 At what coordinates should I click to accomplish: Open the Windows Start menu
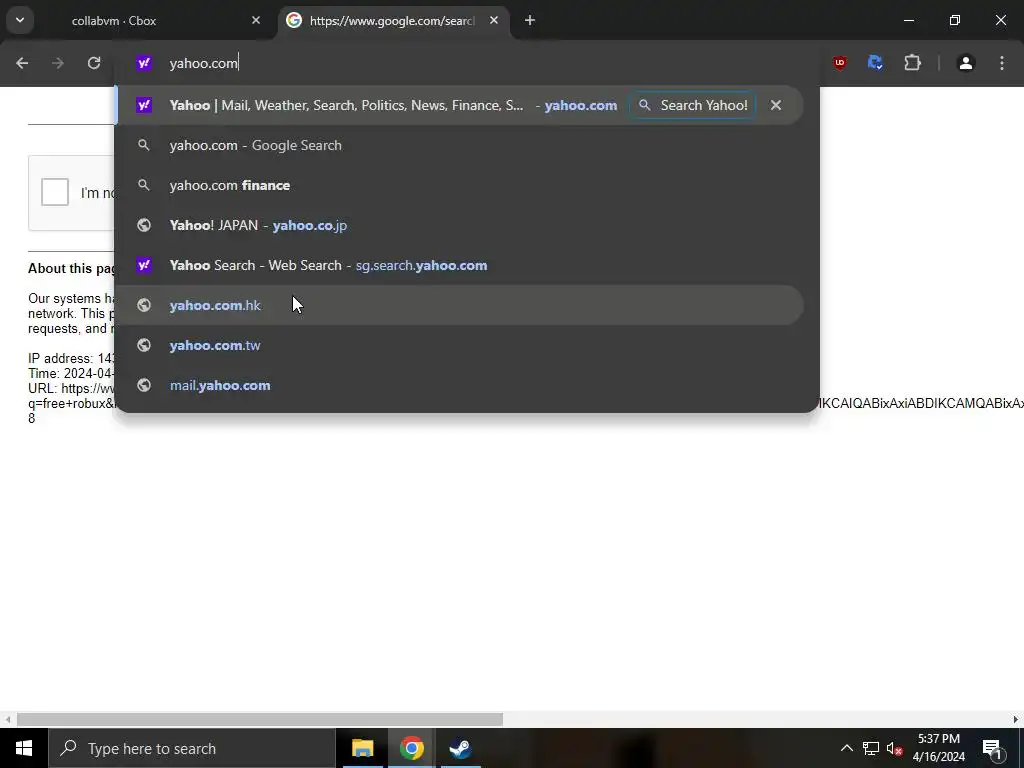pyautogui.click(x=24, y=748)
